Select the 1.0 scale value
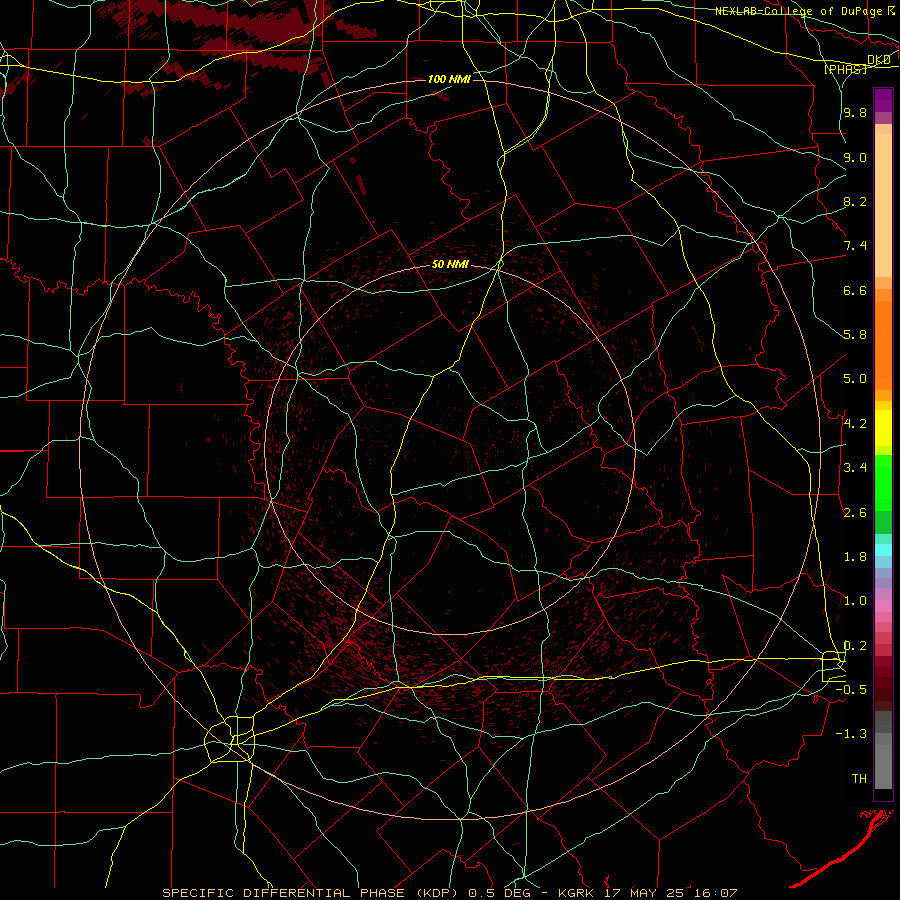Viewport: 900px width, 900px height. 855,601
